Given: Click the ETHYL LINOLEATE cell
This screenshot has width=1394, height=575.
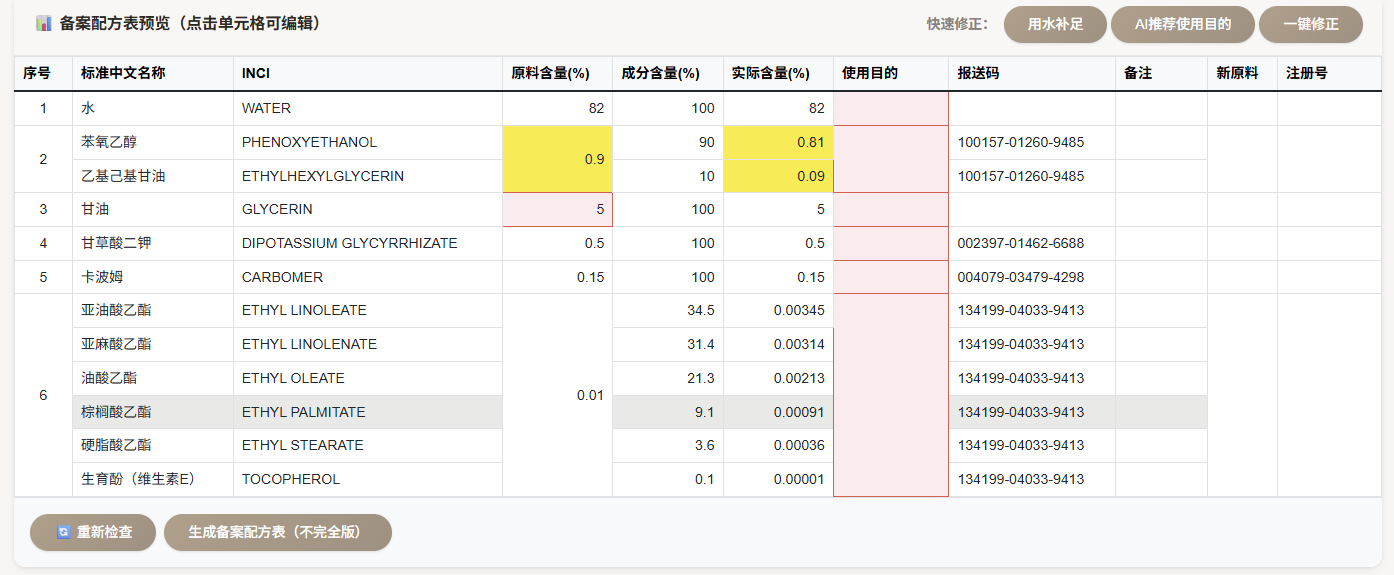Looking at the screenshot, I should pos(368,311).
